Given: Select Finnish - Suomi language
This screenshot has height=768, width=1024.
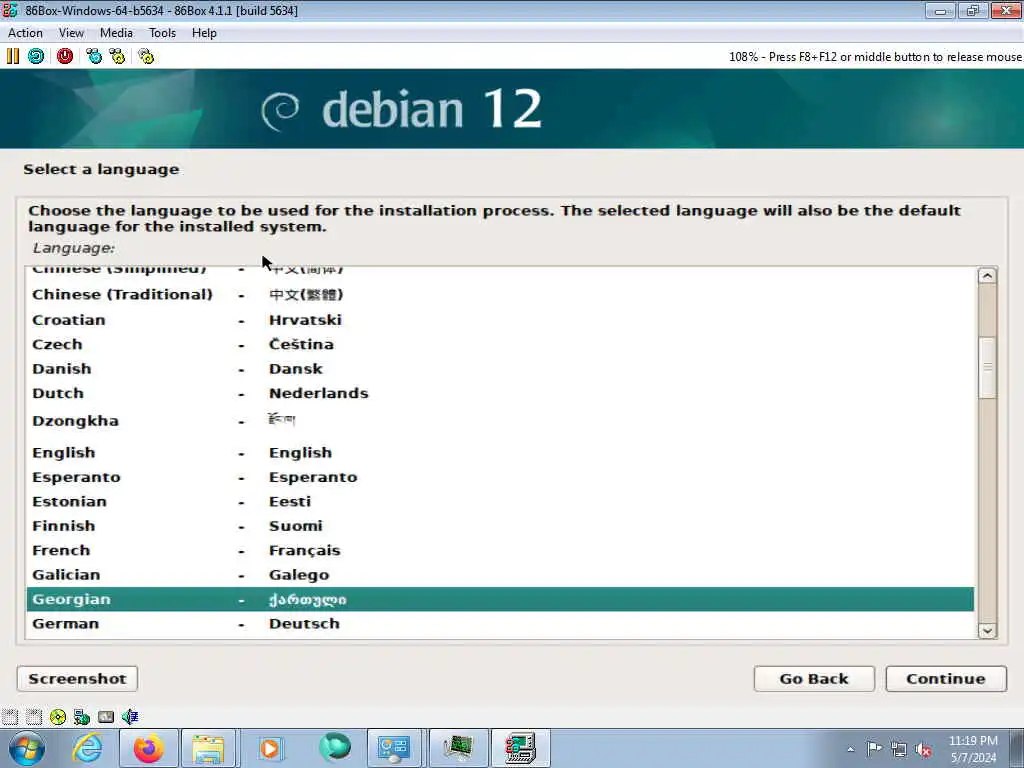Looking at the screenshot, I should tap(500, 526).
